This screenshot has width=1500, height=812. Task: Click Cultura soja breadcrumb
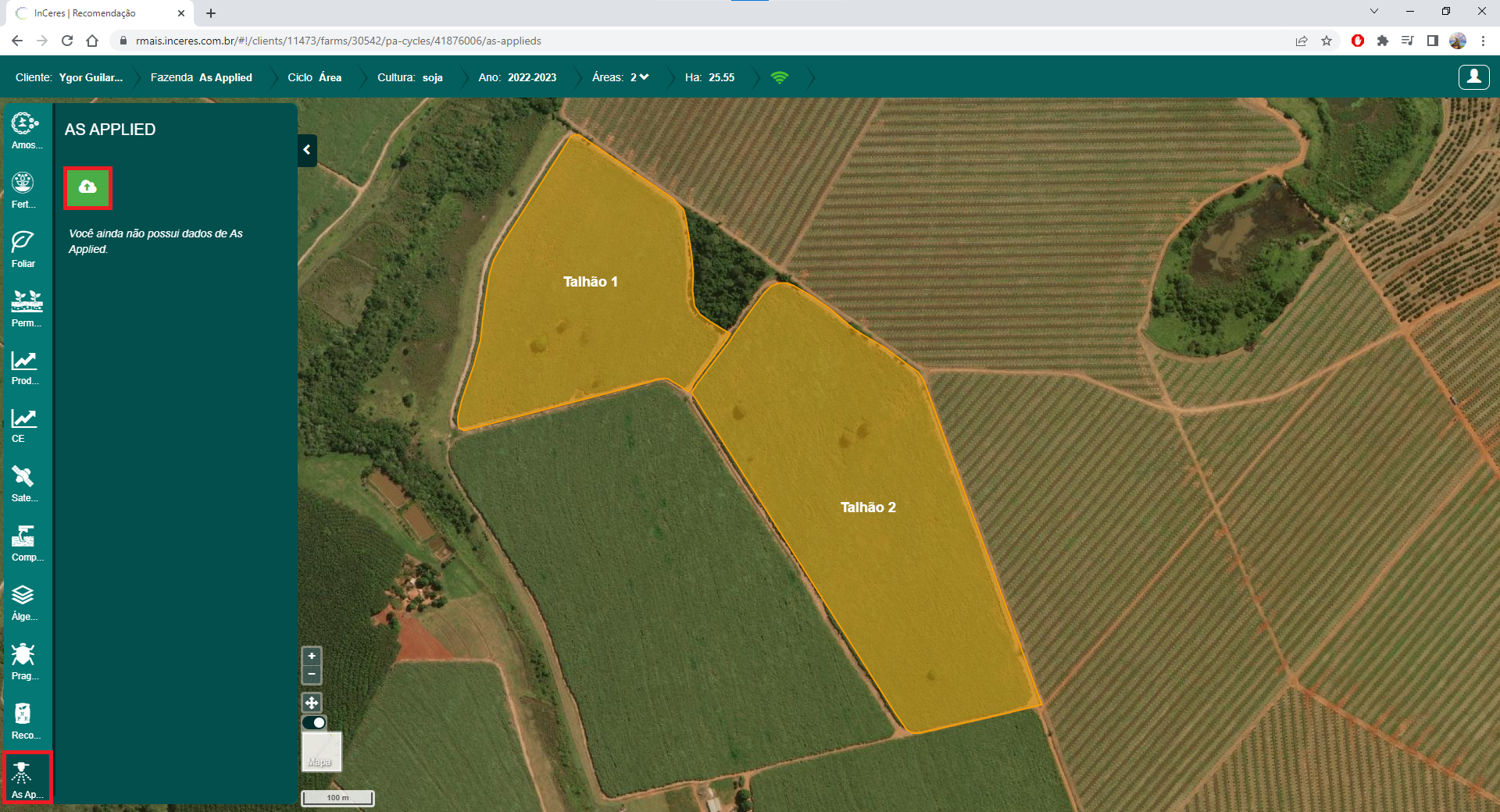(x=409, y=77)
